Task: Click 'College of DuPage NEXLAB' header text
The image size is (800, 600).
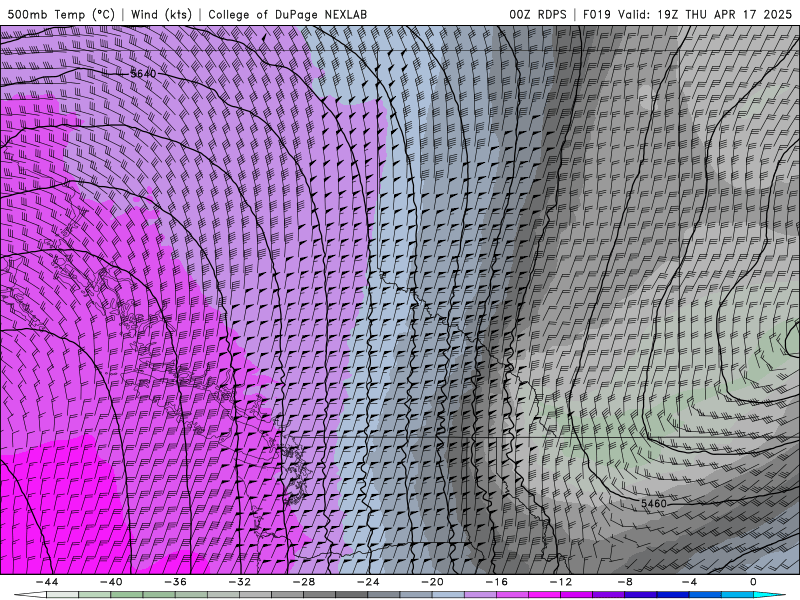Action: (287, 14)
